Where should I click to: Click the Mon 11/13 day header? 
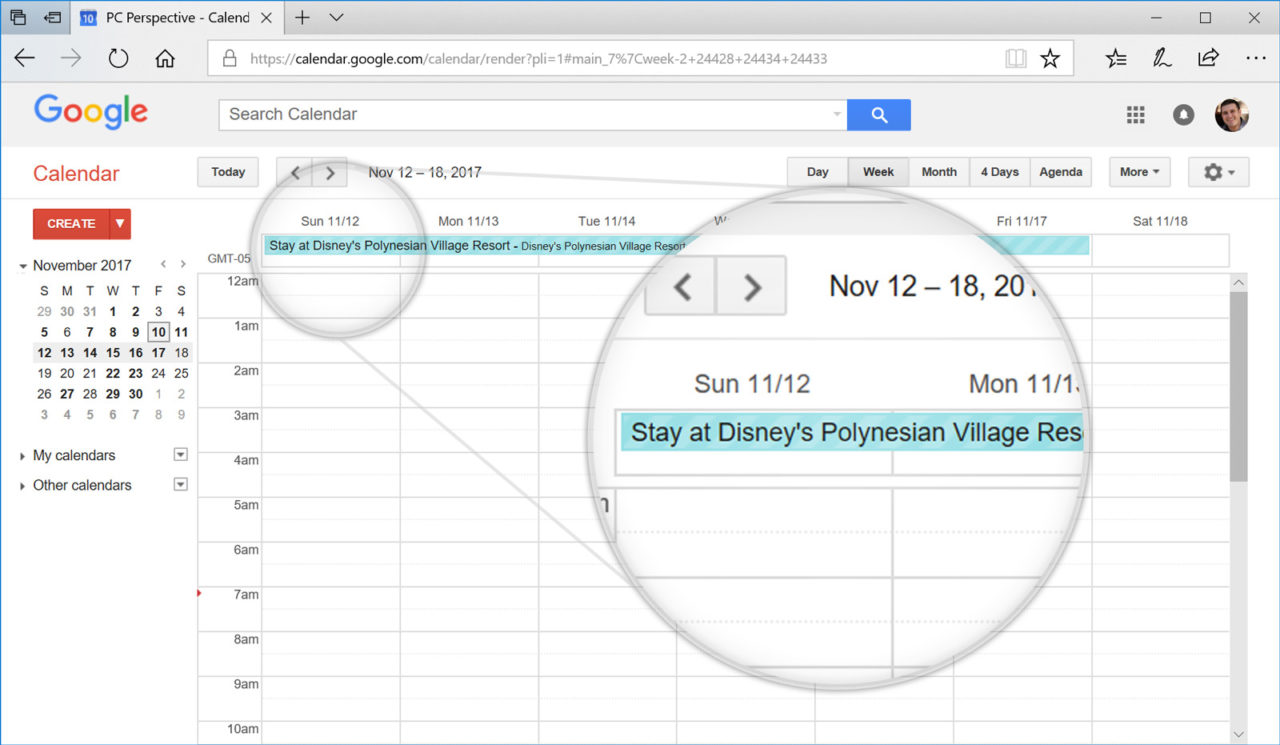(x=468, y=221)
